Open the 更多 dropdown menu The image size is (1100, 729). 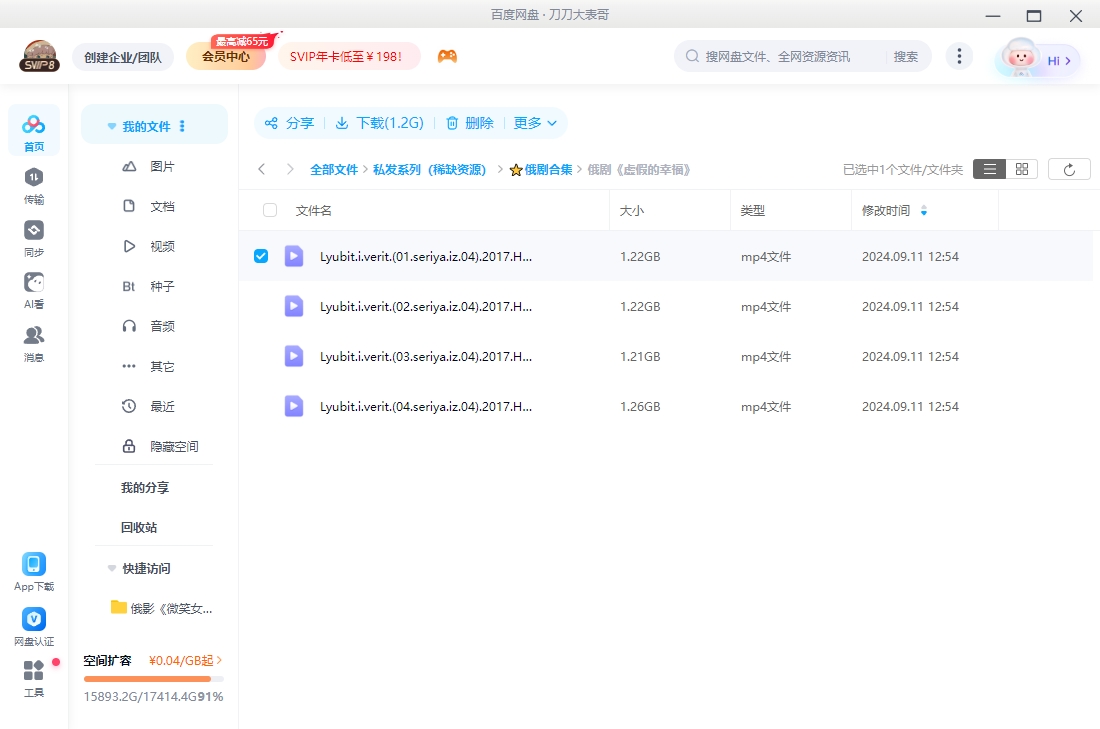(536, 123)
